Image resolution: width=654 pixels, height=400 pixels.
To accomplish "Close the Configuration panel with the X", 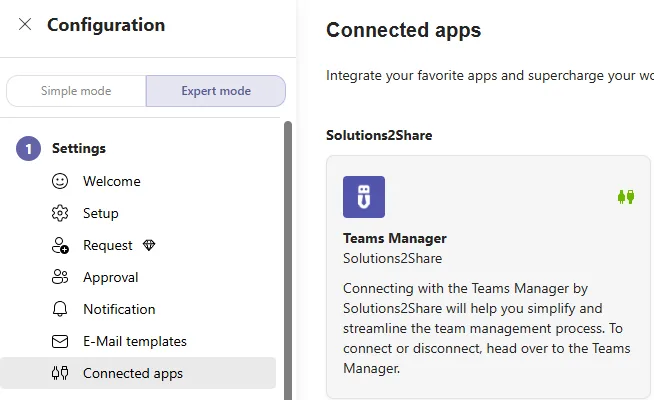I will tap(25, 25).
